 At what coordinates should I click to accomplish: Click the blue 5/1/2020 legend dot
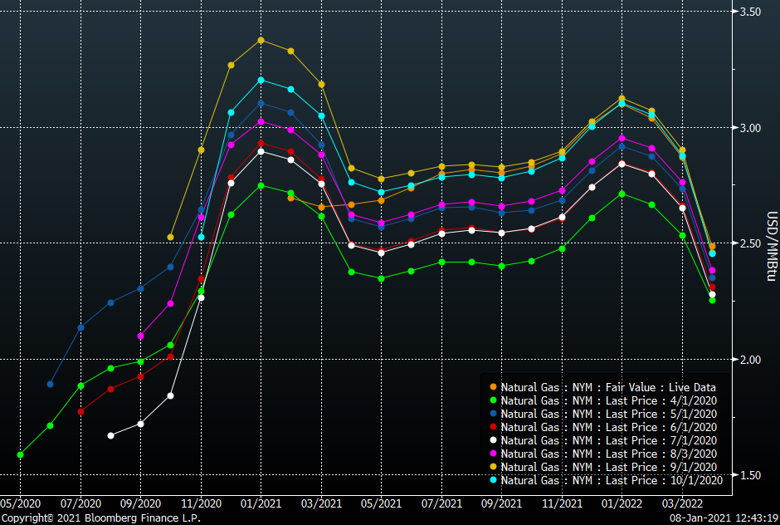[x=491, y=413]
